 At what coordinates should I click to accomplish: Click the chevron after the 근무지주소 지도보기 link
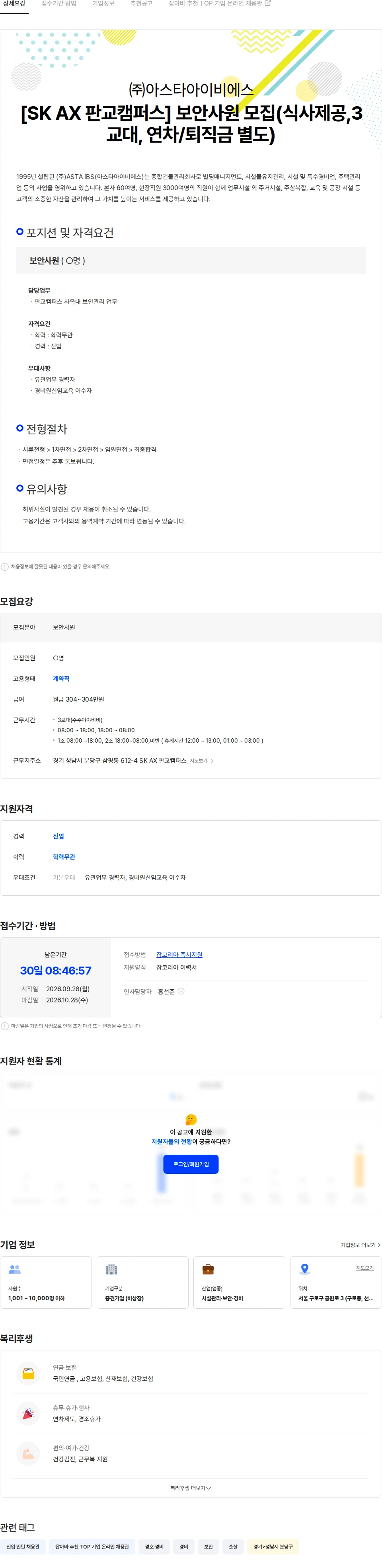(x=212, y=761)
